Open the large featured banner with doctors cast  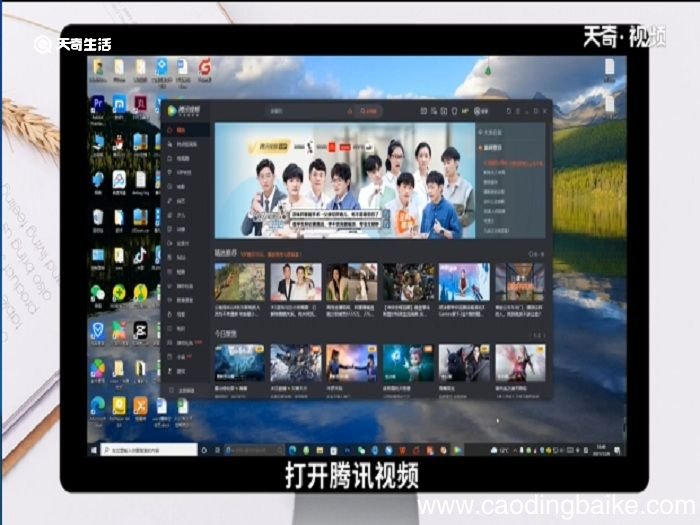click(x=345, y=180)
